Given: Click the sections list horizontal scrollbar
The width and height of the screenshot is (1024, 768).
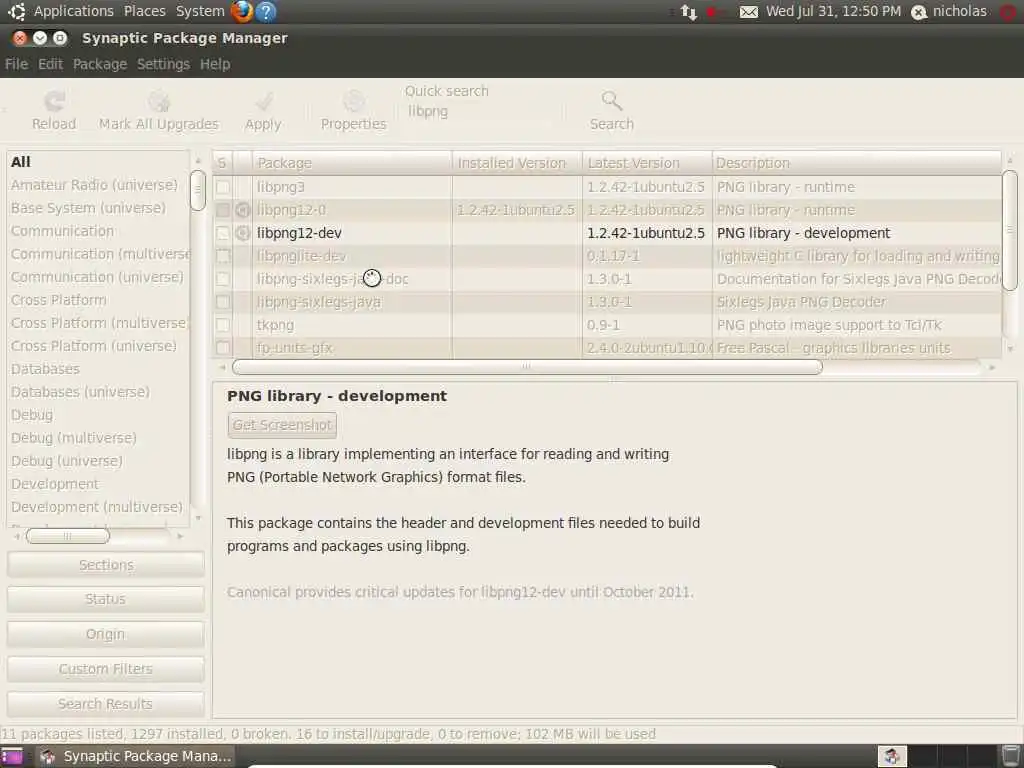Looking at the screenshot, I should click(67, 536).
